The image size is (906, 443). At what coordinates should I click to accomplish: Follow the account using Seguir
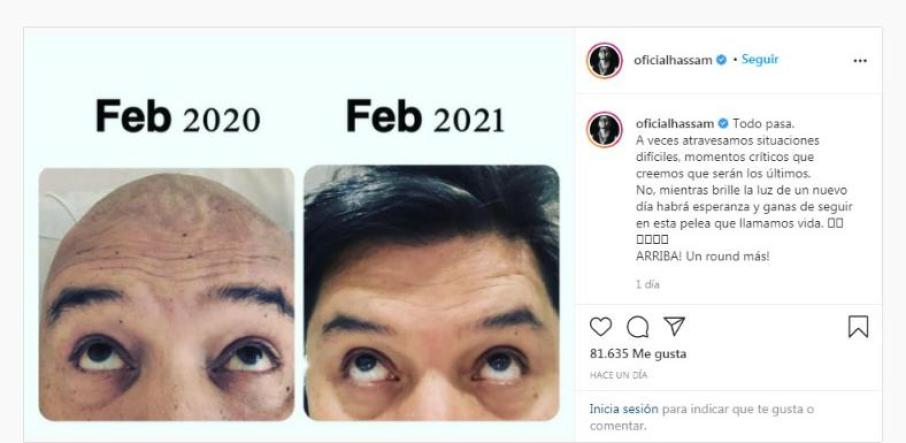[x=760, y=59]
